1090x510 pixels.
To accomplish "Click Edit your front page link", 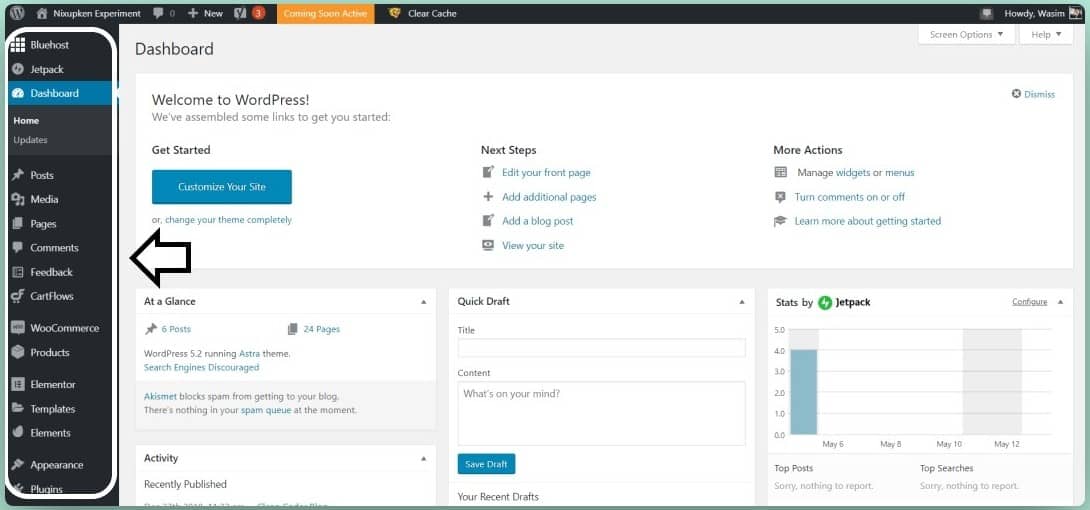I will click(546, 172).
